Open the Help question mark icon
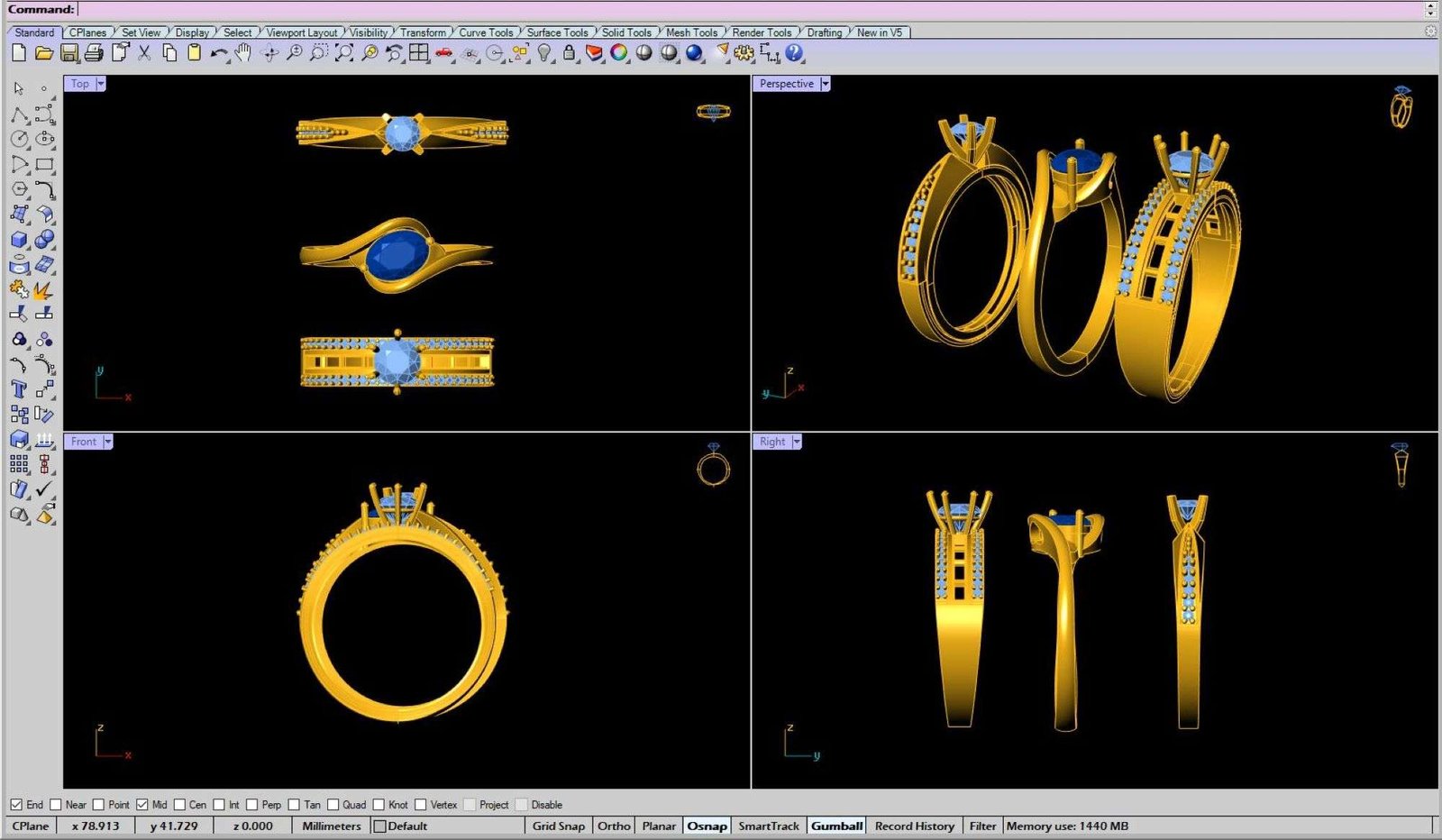 click(794, 53)
